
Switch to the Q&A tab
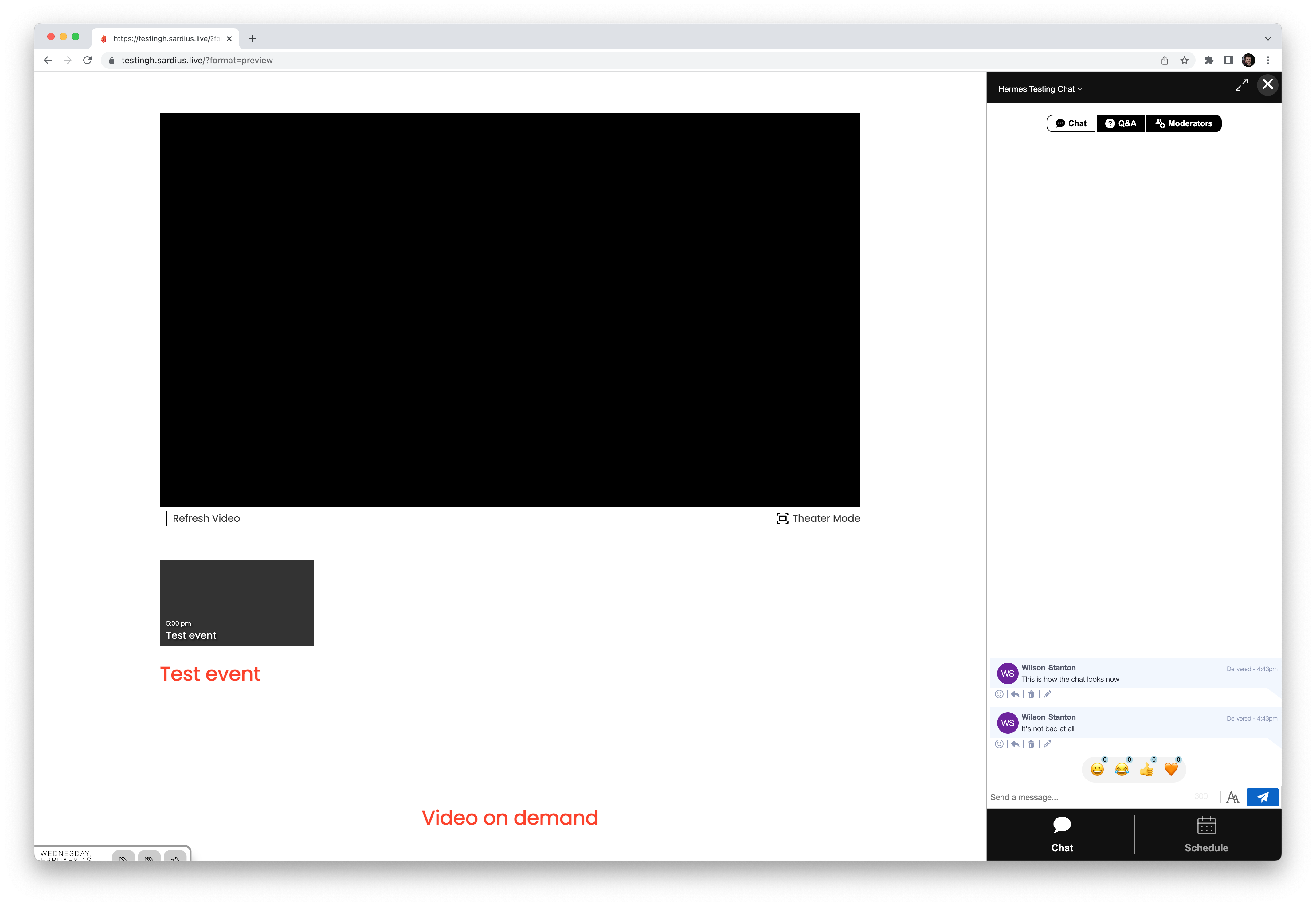coord(1121,123)
